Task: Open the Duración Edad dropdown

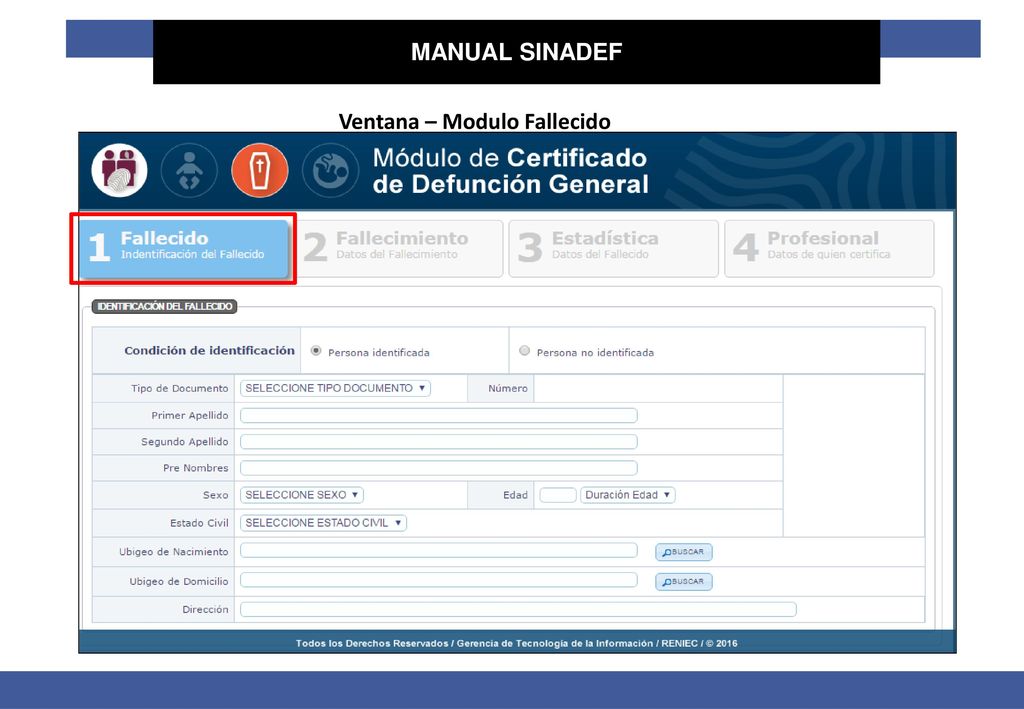Action: (x=628, y=495)
